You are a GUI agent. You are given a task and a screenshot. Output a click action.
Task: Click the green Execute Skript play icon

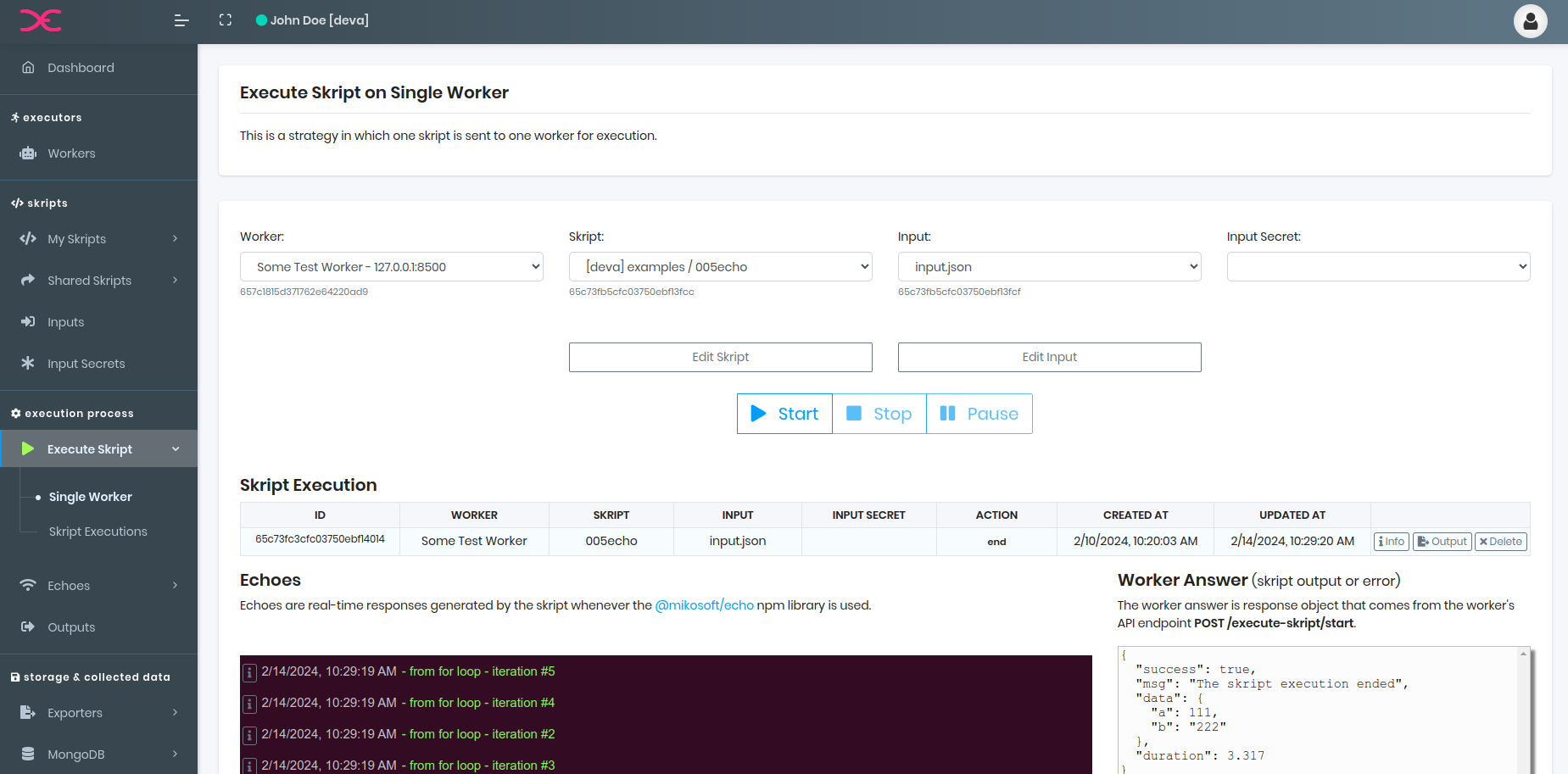tap(28, 448)
